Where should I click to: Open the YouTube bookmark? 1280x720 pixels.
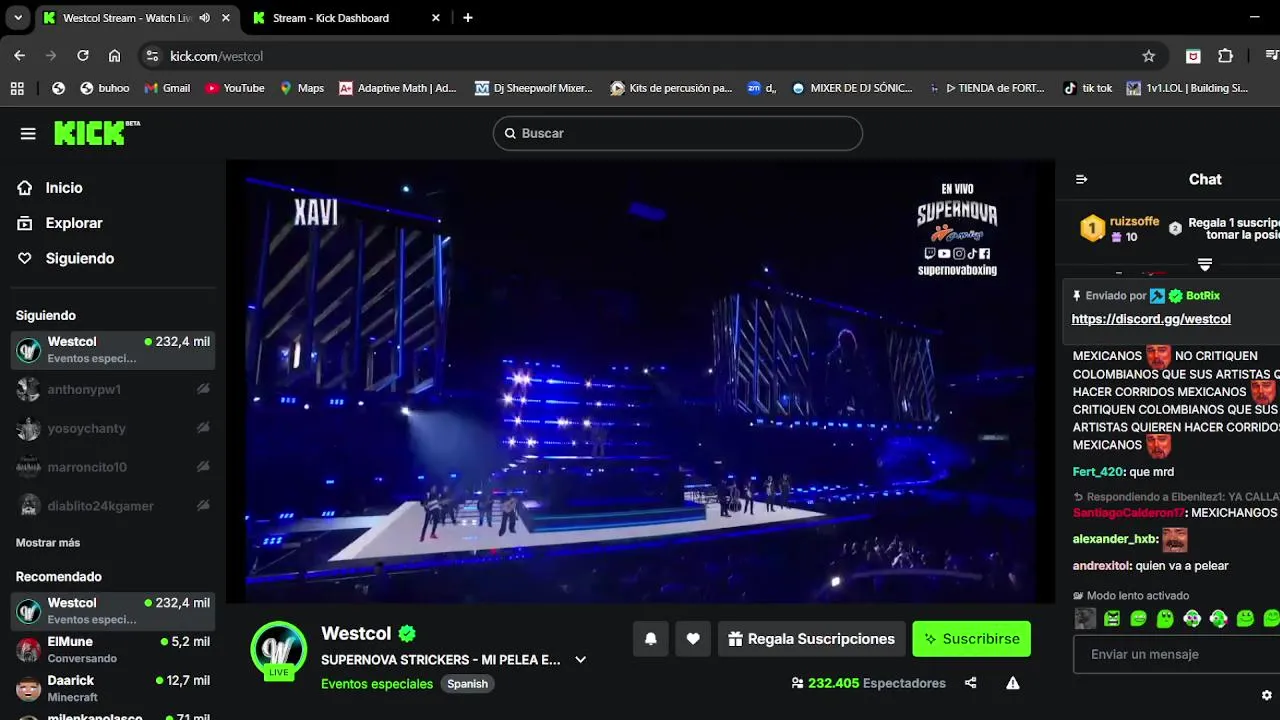coord(234,88)
